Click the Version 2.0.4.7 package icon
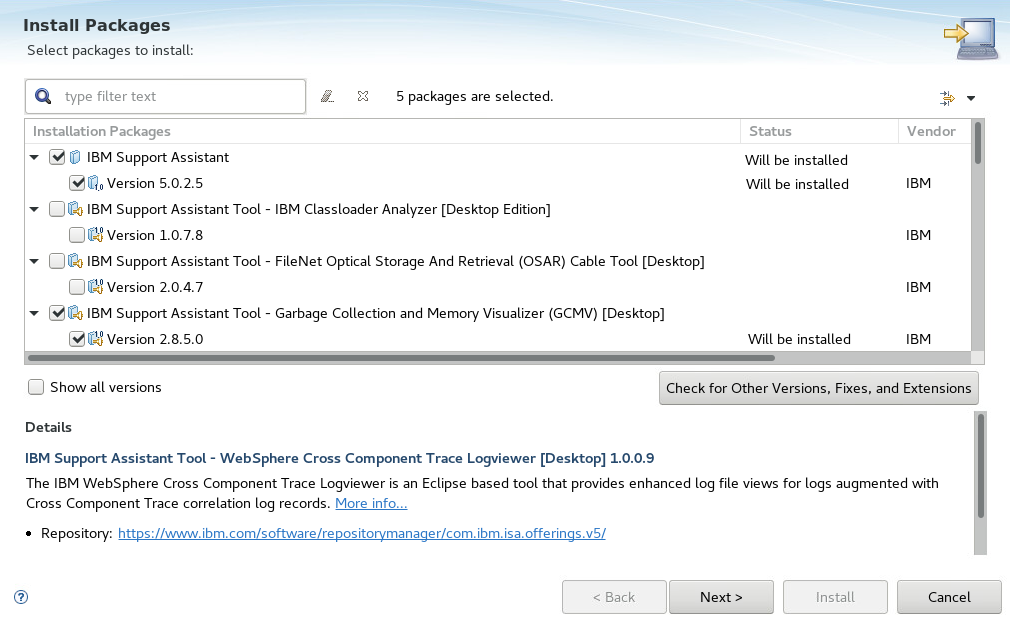The width and height of the screenshot is (1010, 628). [x=95, y=287]
